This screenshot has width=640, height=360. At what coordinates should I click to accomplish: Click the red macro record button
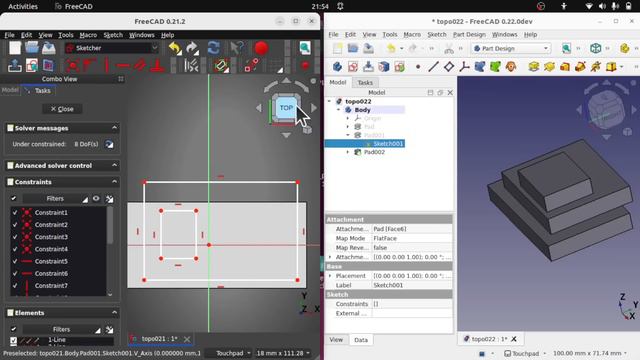coord(261,48)
